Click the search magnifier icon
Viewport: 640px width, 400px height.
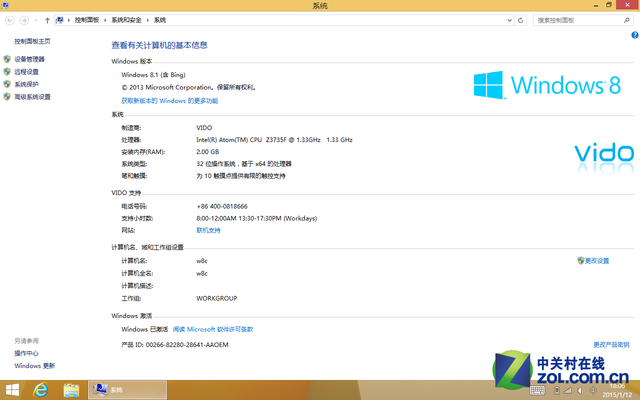click(627, 20)
